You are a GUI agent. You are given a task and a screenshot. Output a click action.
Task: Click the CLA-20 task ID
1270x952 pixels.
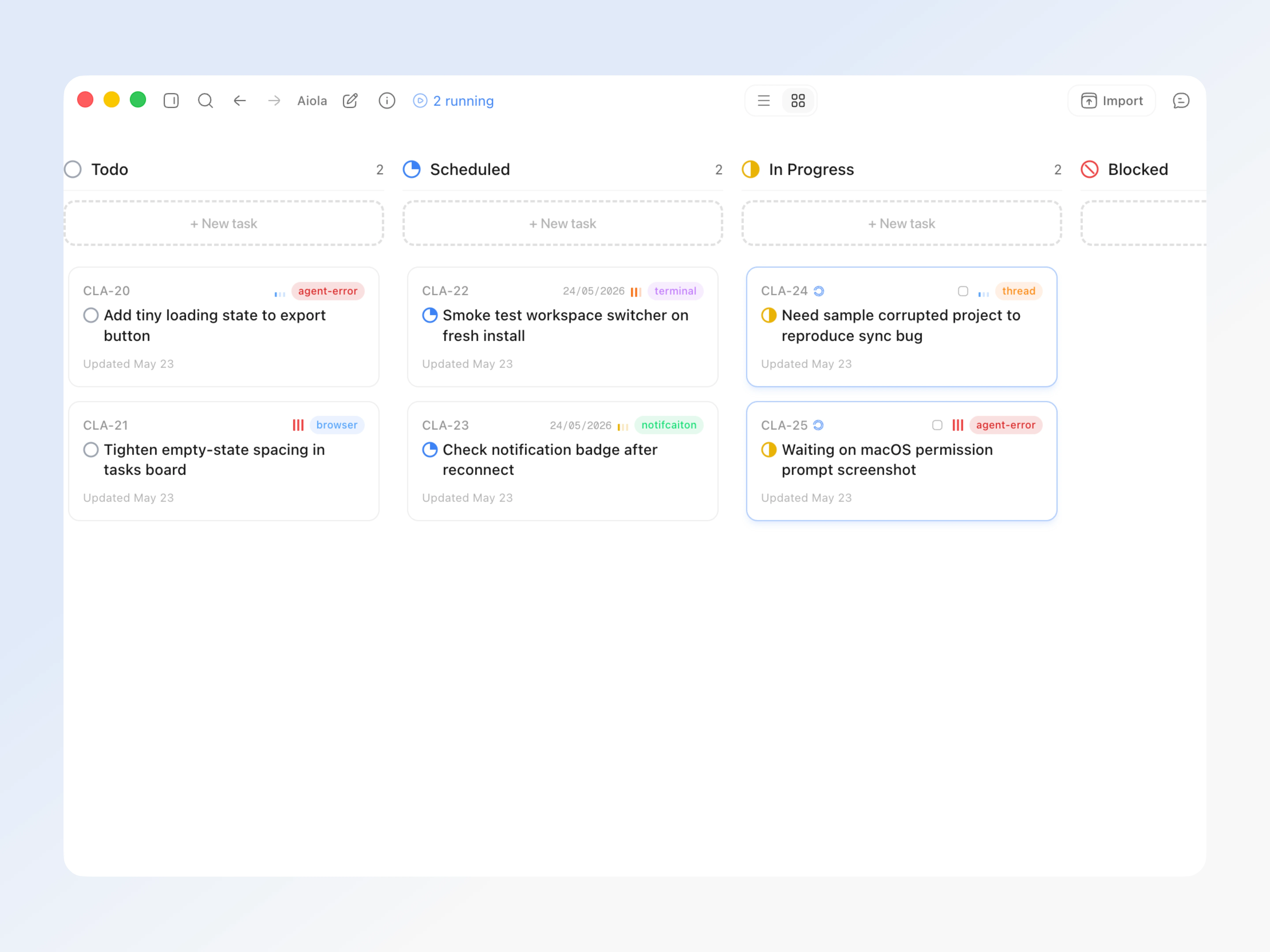pyautogui.click(x=107, y=291)
